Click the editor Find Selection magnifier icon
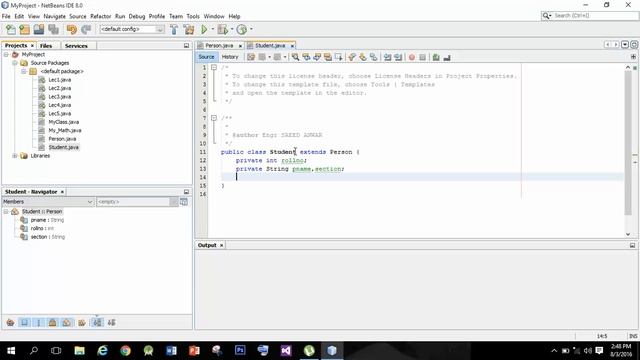 pyautogui.click(x=295, y=57)
